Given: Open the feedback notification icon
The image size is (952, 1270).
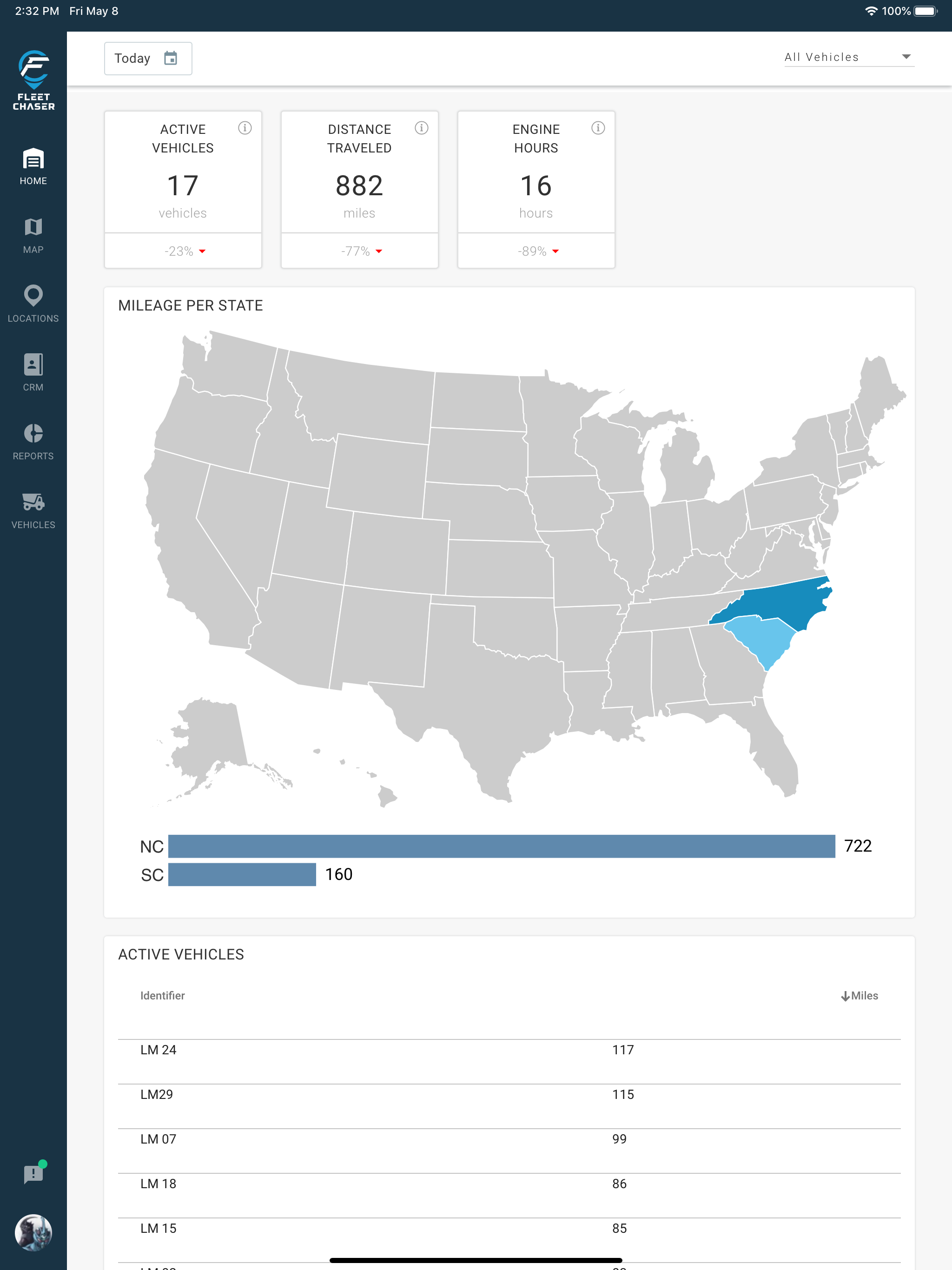Looking at the screenshot, I should [33, 1174].
